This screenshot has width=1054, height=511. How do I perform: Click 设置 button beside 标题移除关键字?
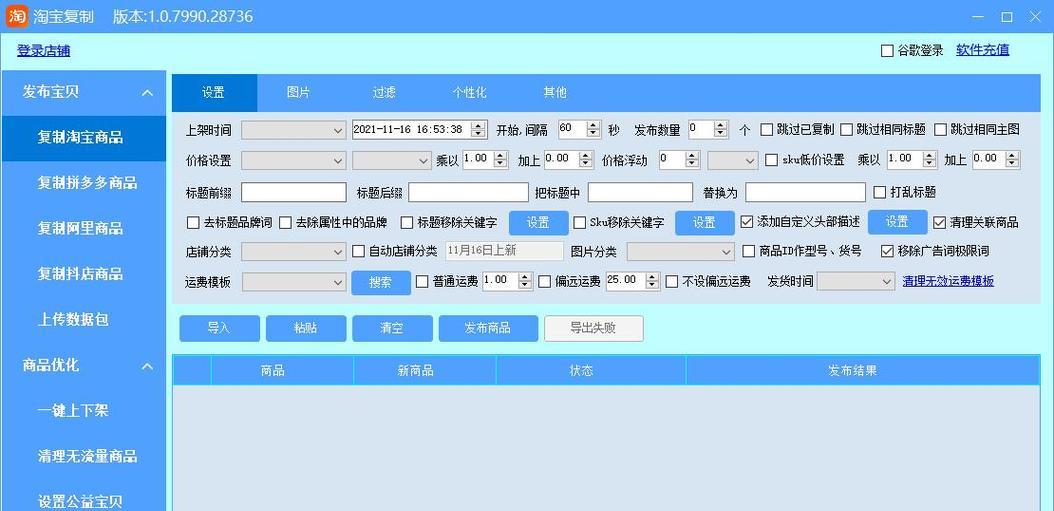click(x=538, y=223)
